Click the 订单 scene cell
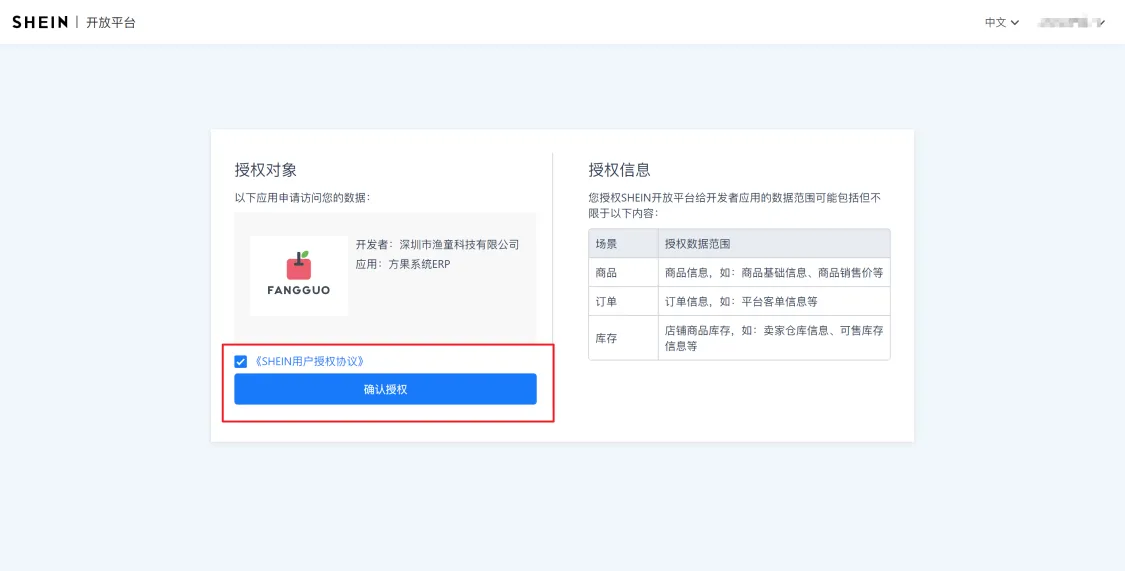Image resolution: width=1125 pixels, height=571 pixels. (x=623, y=301)
